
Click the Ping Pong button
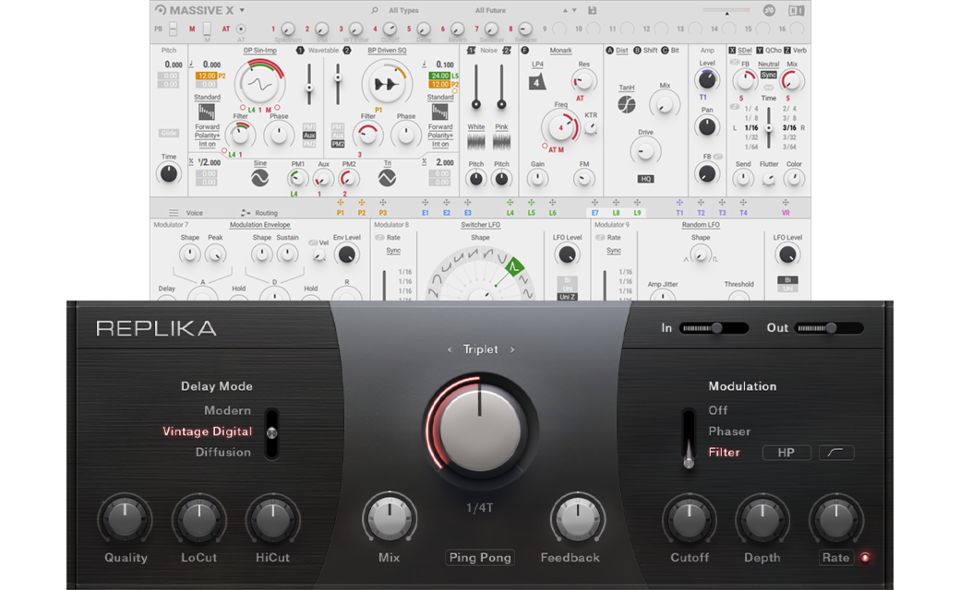coord(480,558)
